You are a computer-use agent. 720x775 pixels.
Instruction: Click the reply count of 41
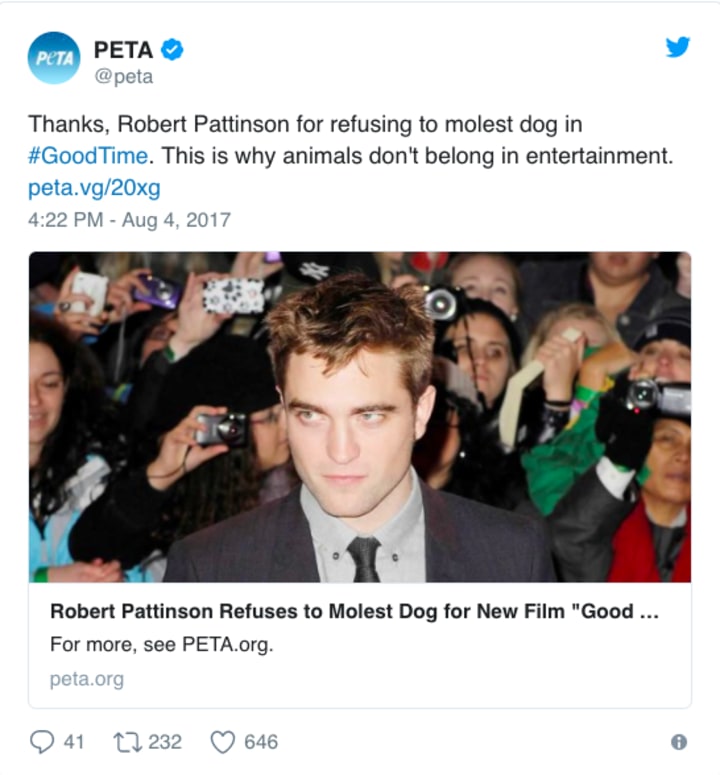[74, 742]
